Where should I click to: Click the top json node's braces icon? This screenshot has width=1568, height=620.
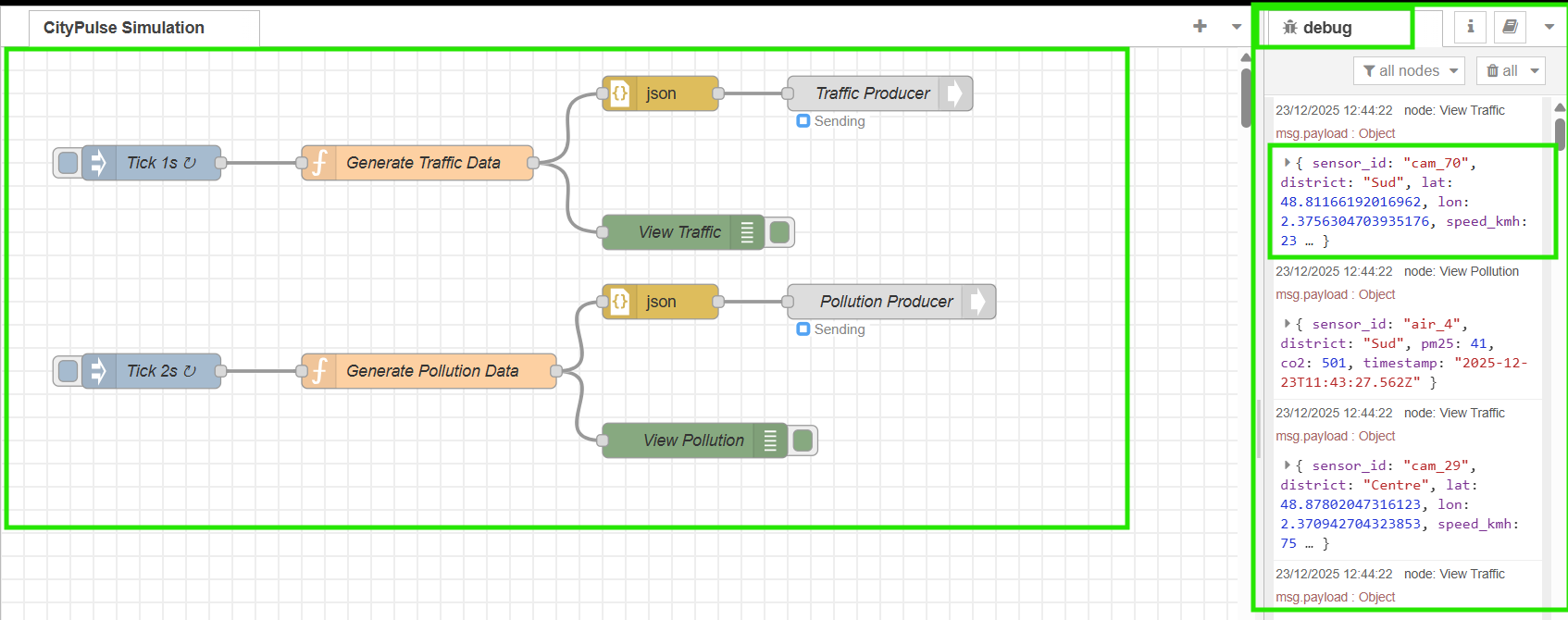click(620, 93)
